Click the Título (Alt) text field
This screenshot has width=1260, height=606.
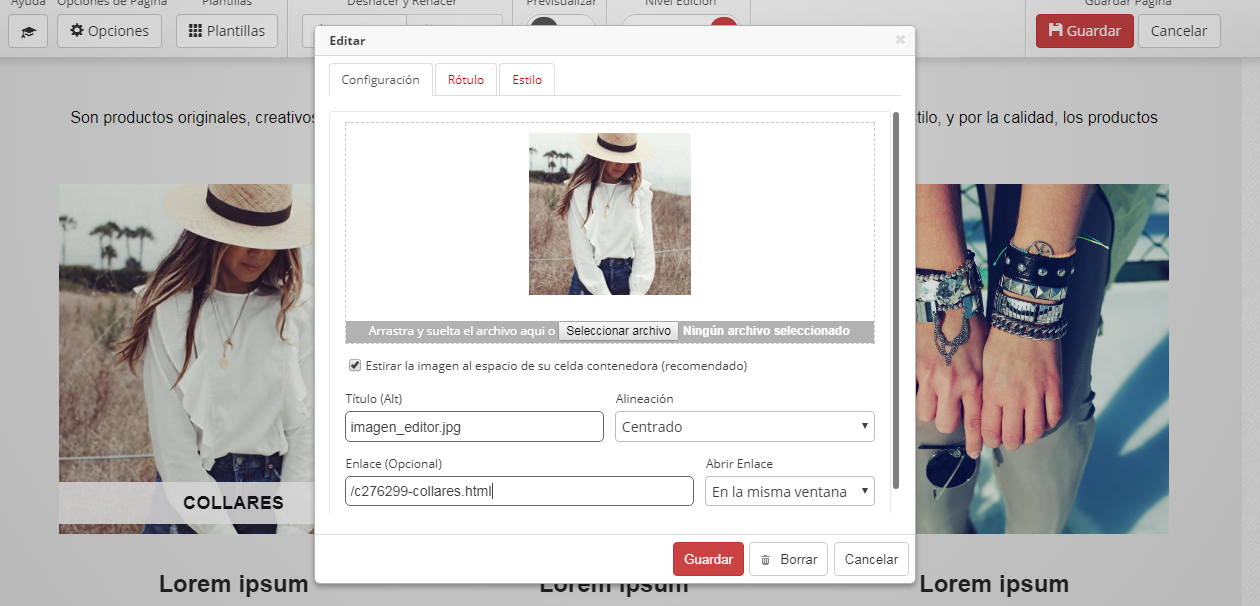474,427
